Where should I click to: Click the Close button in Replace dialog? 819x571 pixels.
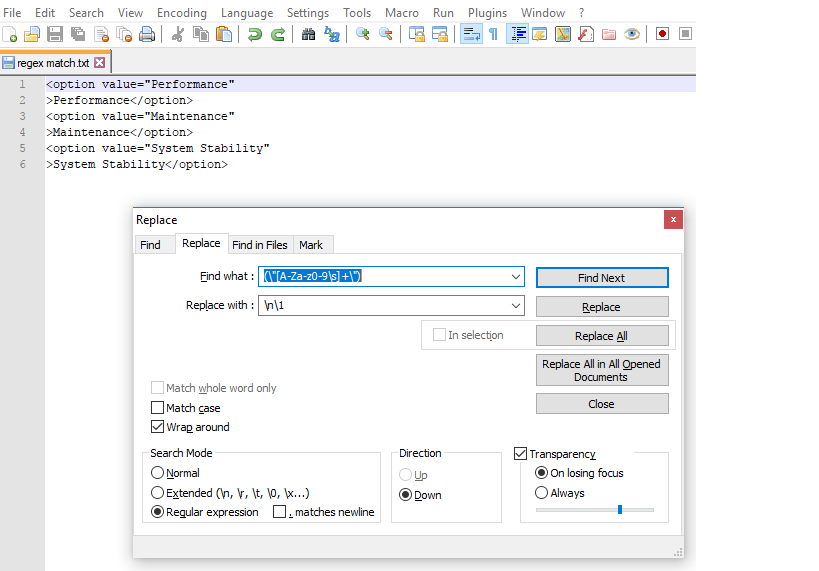(602, 404)
